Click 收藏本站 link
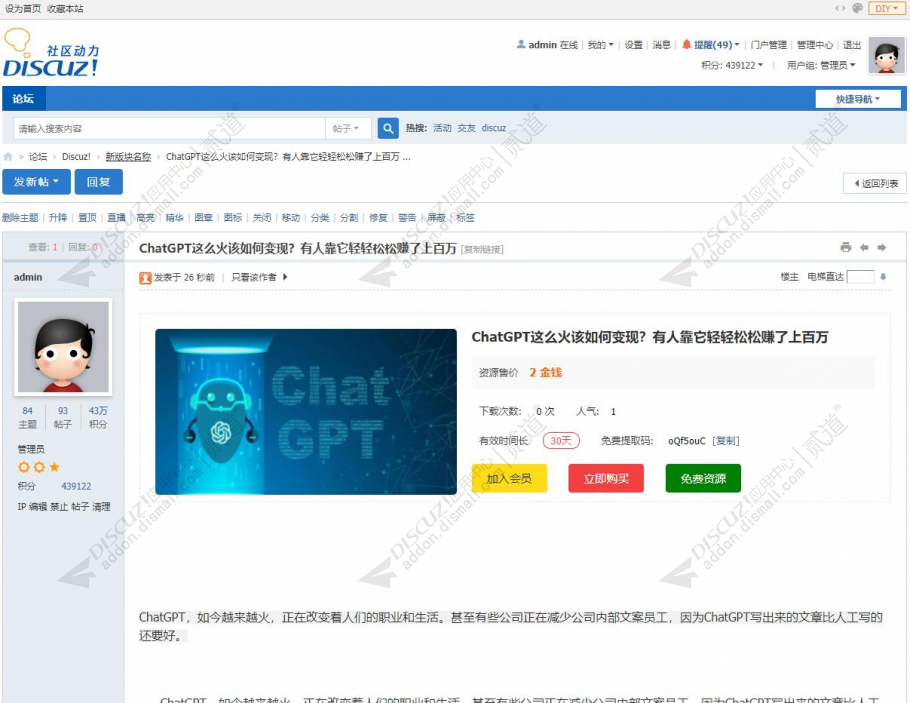 point(65,9)
